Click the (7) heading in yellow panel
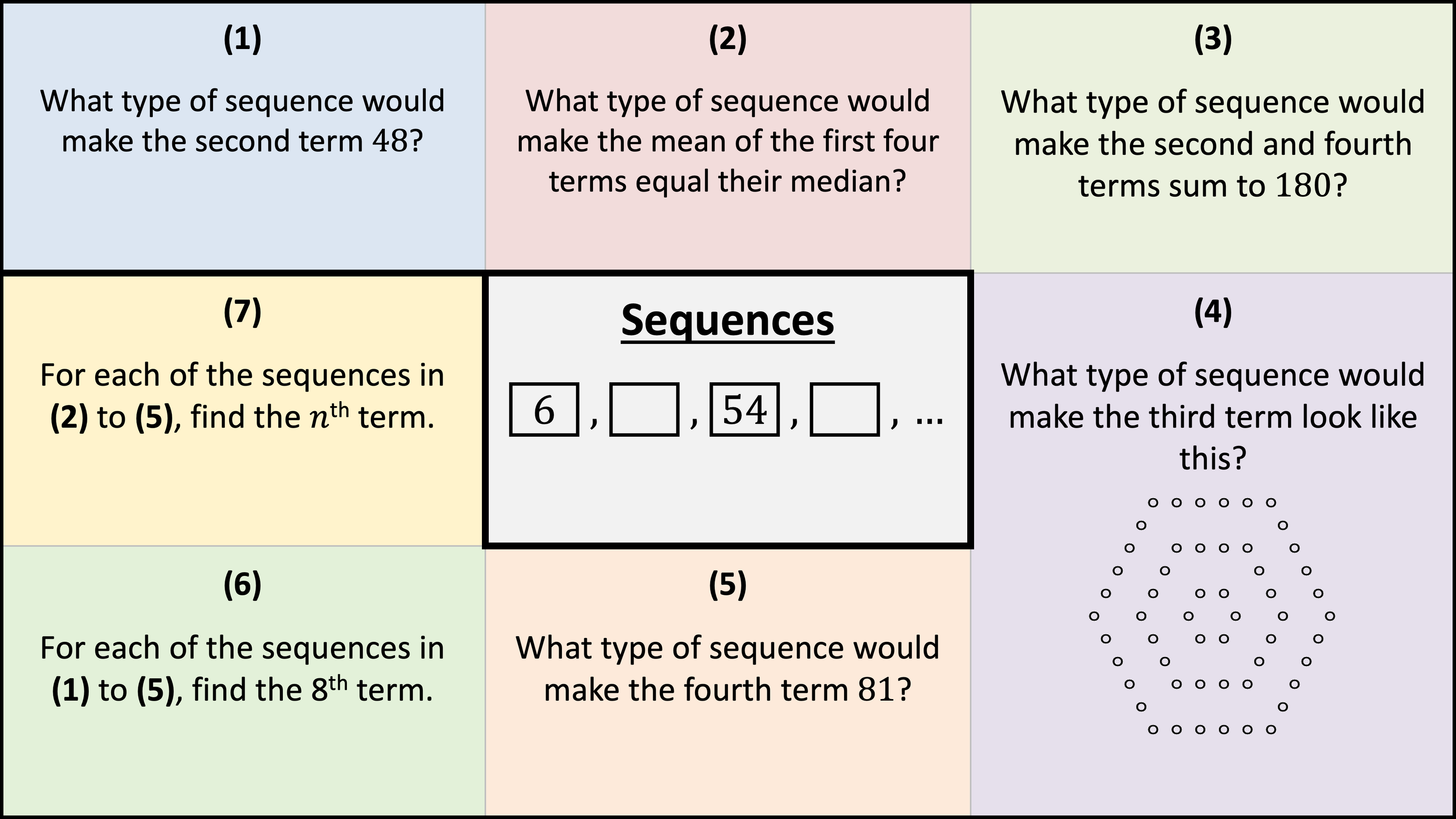The height and width of the screenshot is (819, 1456). [x=243, y=312]
